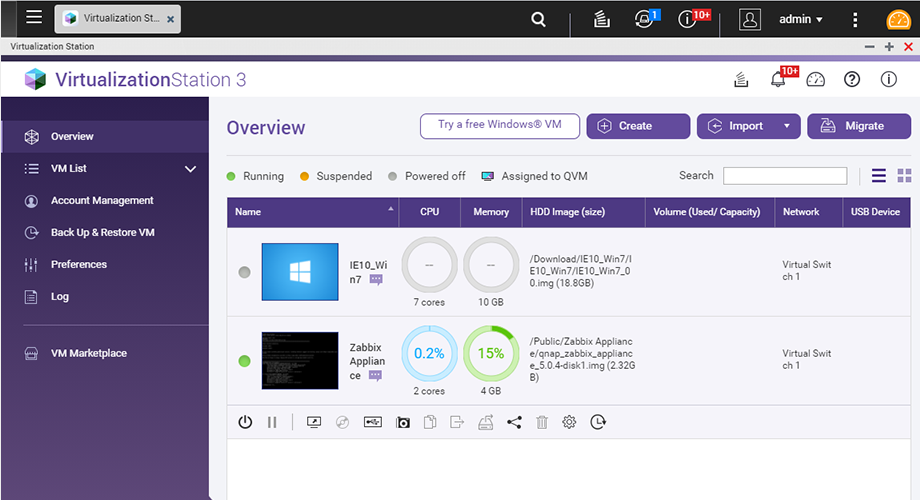Sort by the Name column header
Screen dimensions: 920x500
click(313, 212)
